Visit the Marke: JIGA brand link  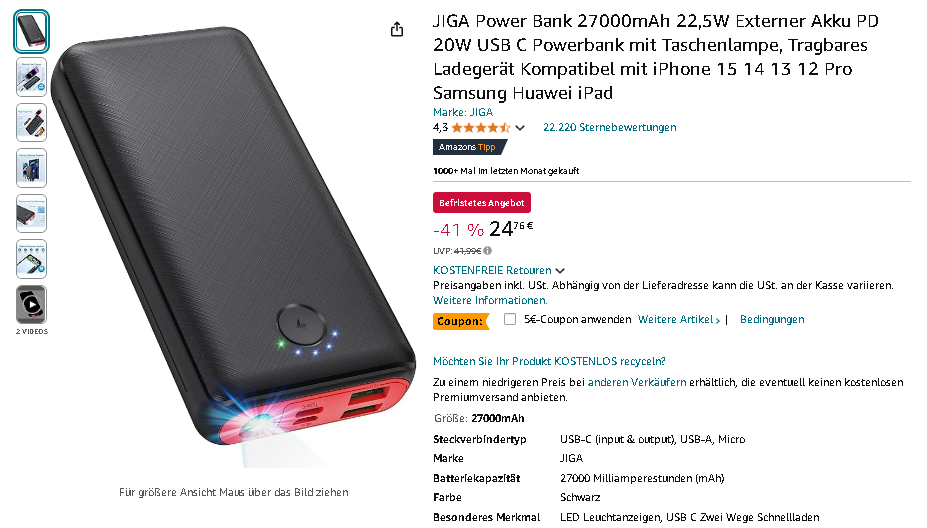[463, 112]
